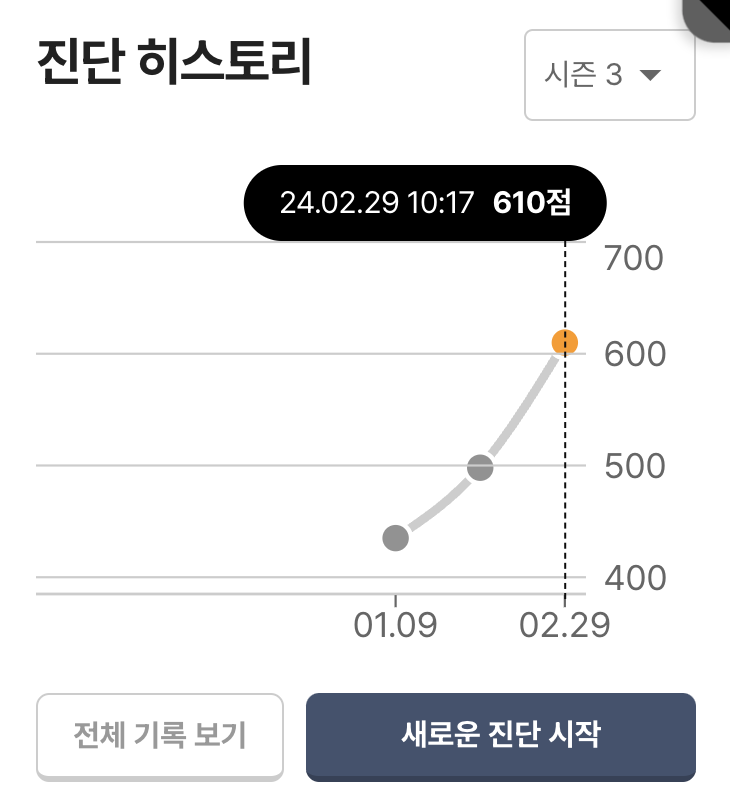Click the black 24.02.29 10:17 610점 tooltip
The width and height of the screenshot is (730, 800).
425,203
